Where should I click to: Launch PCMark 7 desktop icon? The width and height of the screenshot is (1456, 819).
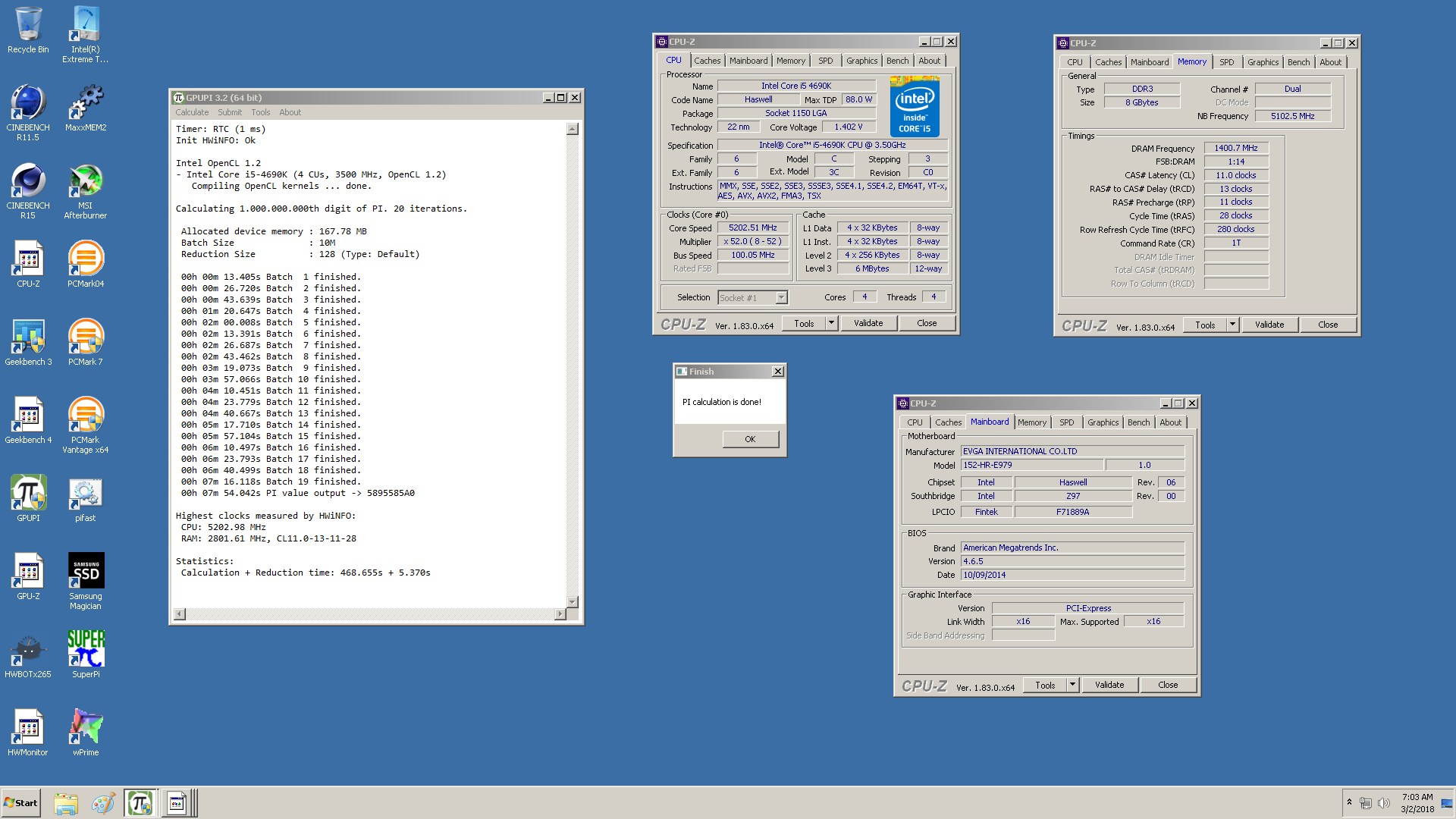[85, 342]
